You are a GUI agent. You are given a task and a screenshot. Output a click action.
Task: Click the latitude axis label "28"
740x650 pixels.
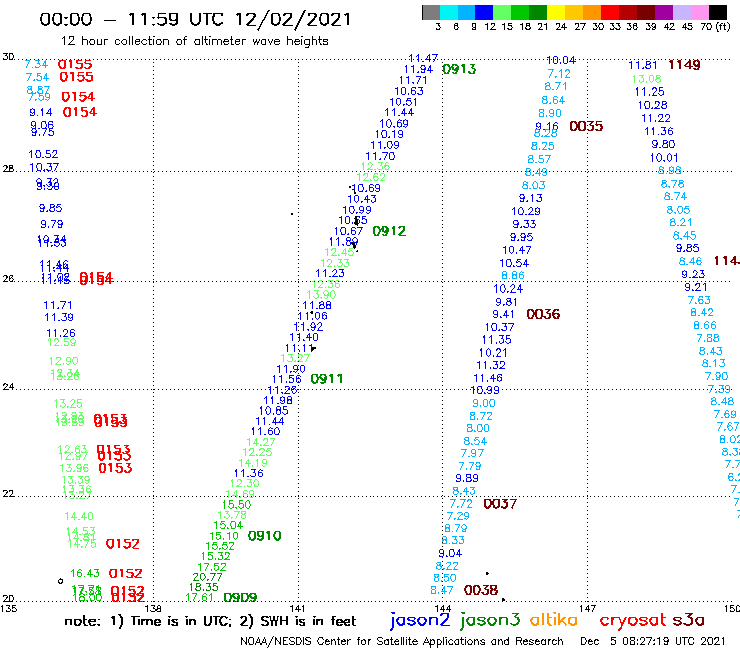click(x=8, y=169)
